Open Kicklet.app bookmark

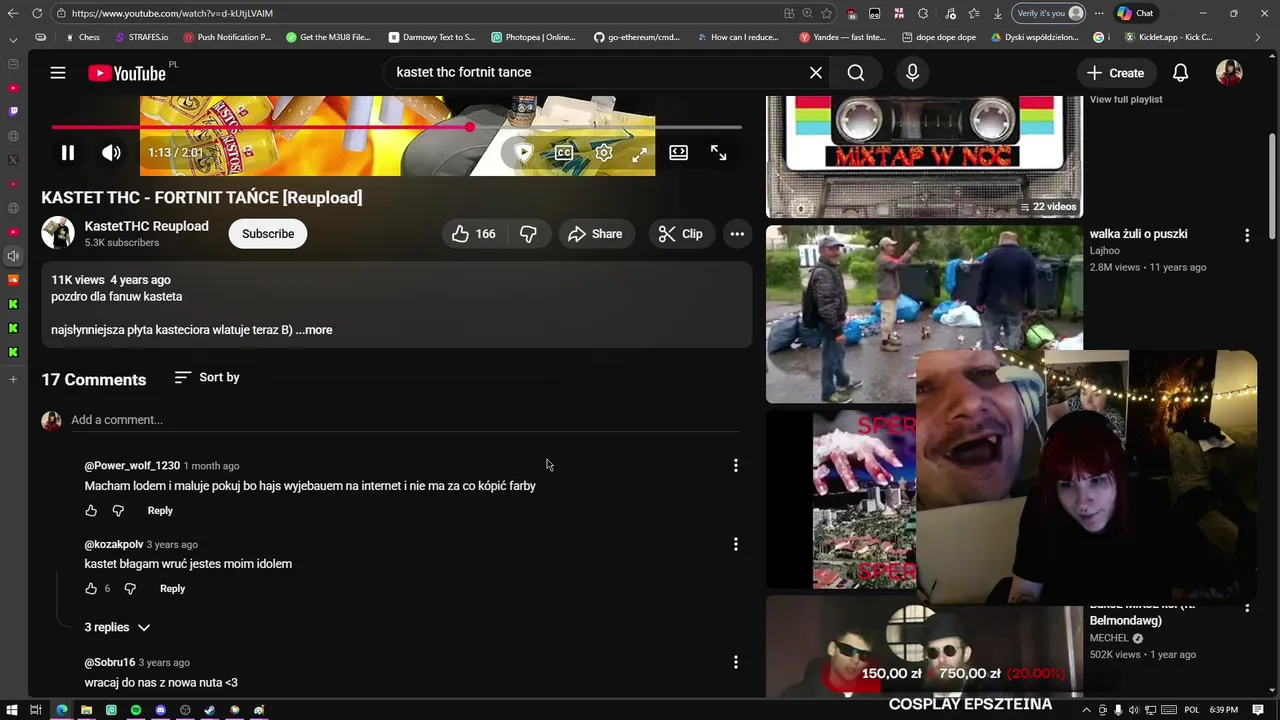(1168, 37)
